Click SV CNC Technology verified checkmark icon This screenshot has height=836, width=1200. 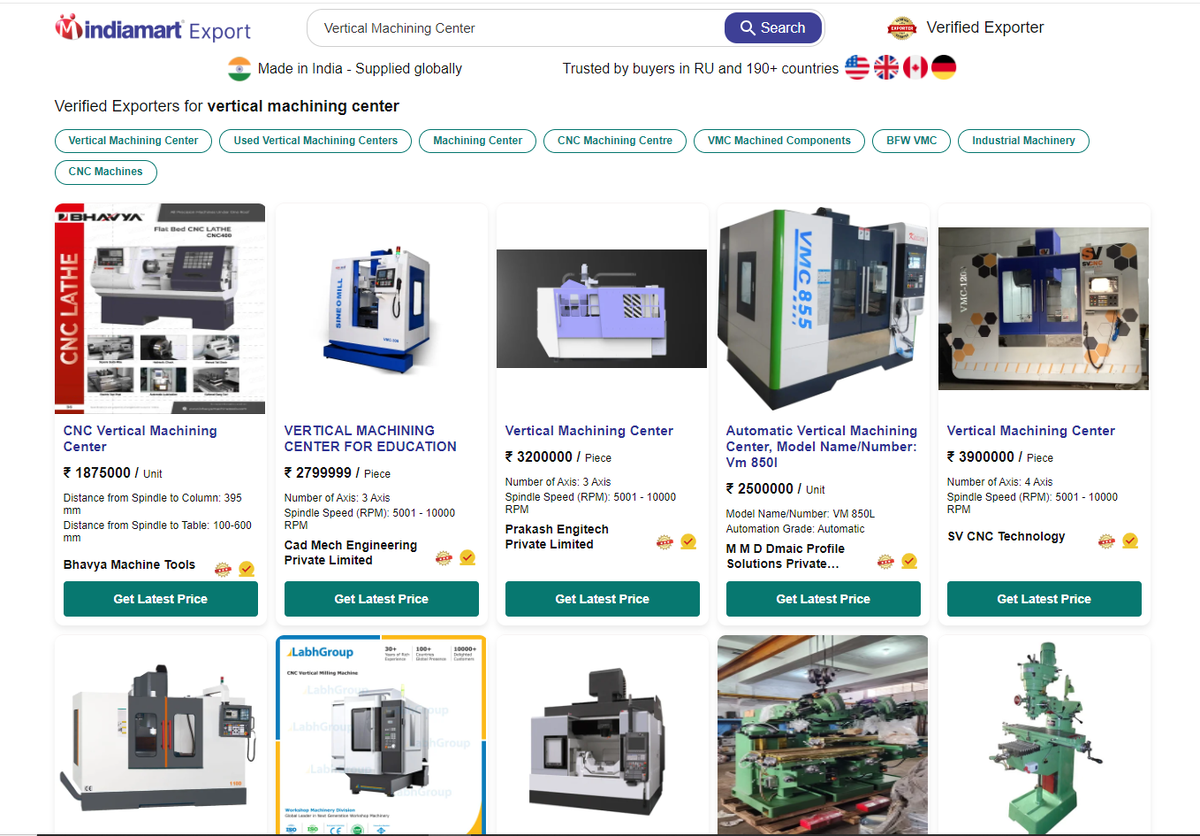click(1130, 541)
